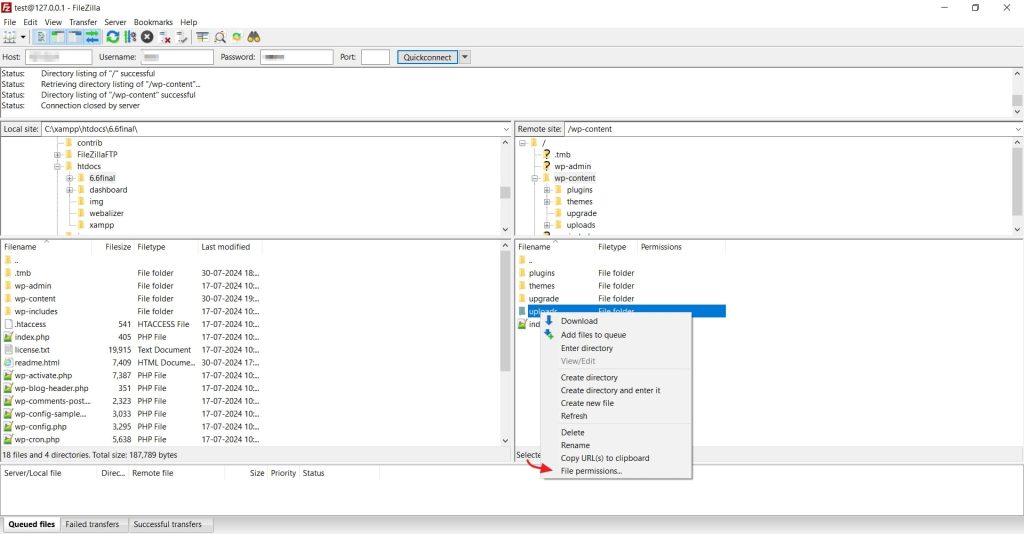Sort local list by Filesize header
The height and width of the screenshot is (534, 1024).
tap(118, 247)
